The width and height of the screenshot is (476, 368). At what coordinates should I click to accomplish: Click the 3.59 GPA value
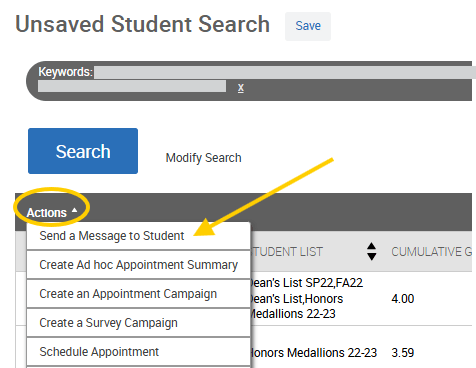coord(403,353)
